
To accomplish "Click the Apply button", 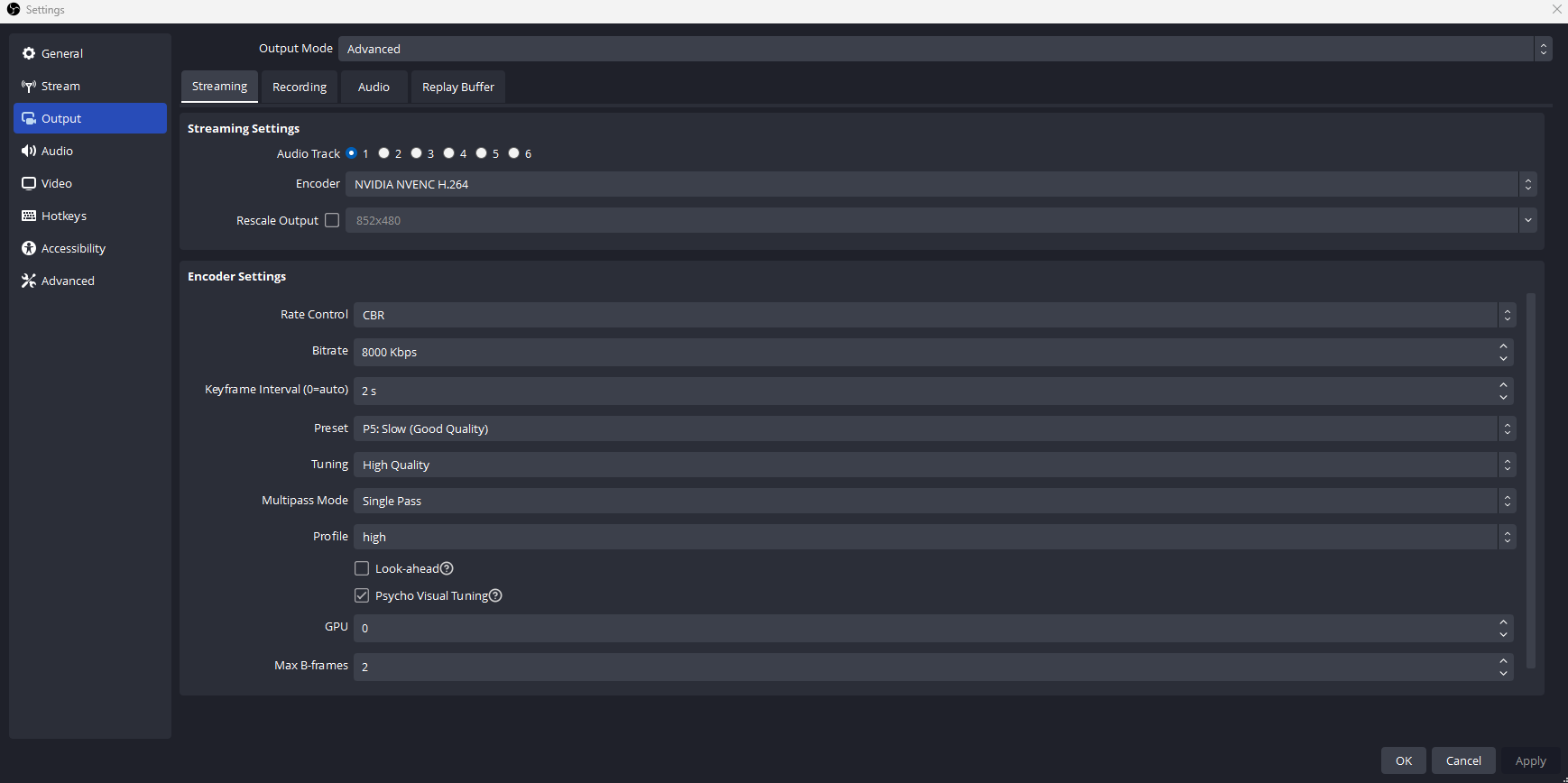I will [1530, 760].
